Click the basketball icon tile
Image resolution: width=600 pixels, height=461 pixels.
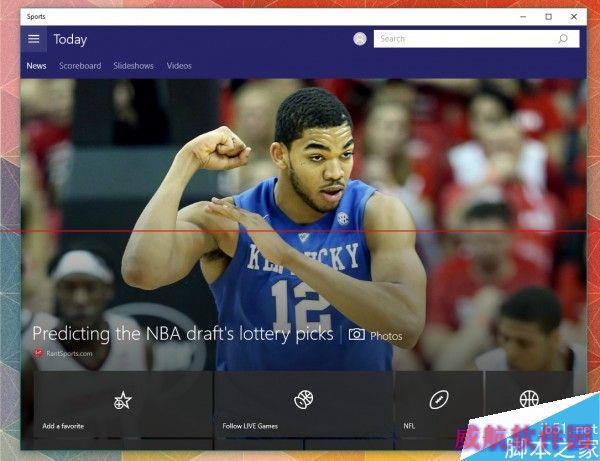[x=529, y=399]
